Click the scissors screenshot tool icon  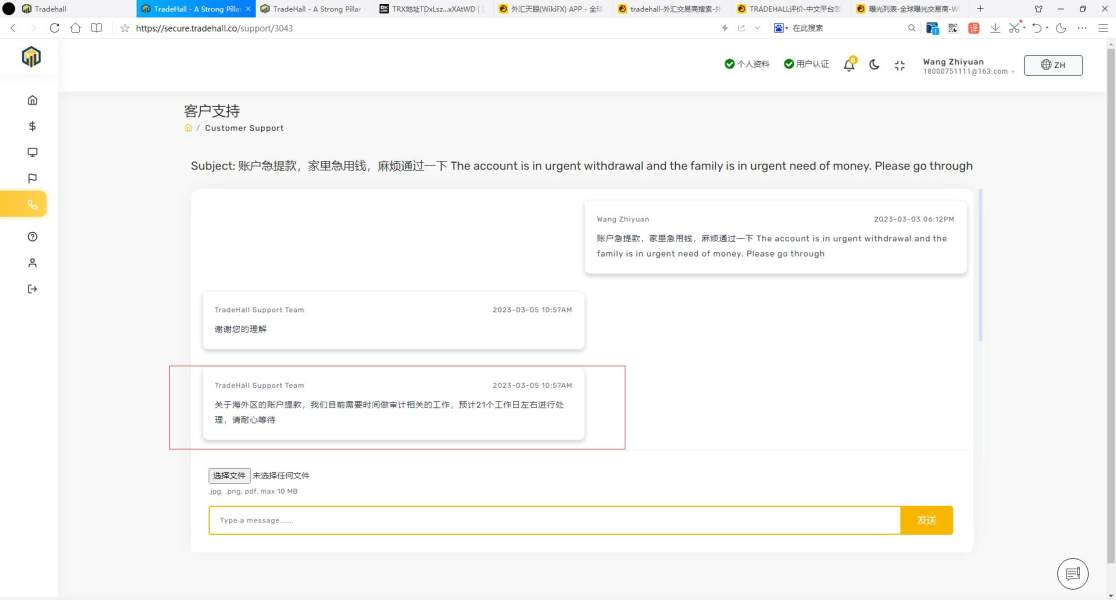coord(1014,28)
